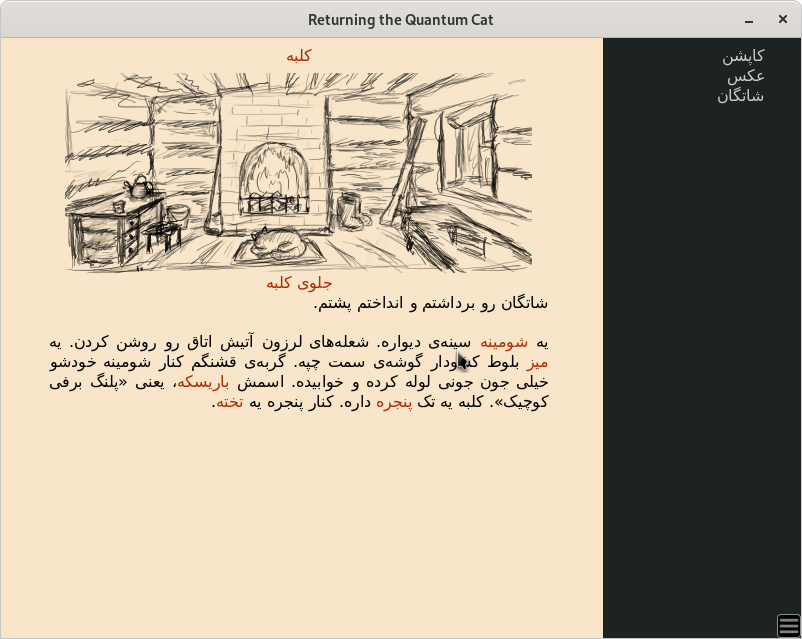
Task: Open the hamburger menu icon
Action: click(788, 625)
